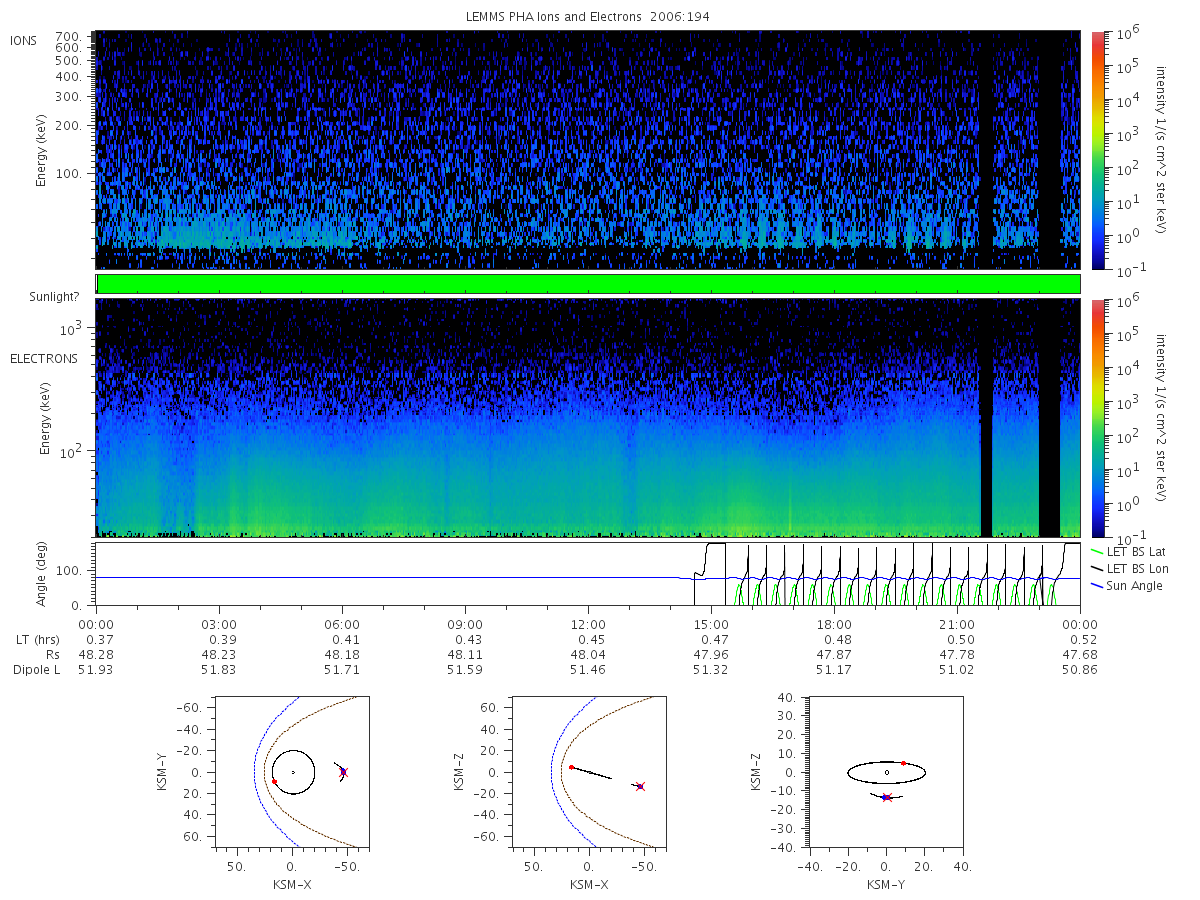
Task: Click the first black data gap in the ions spectrogram
Action: point(986,150)
